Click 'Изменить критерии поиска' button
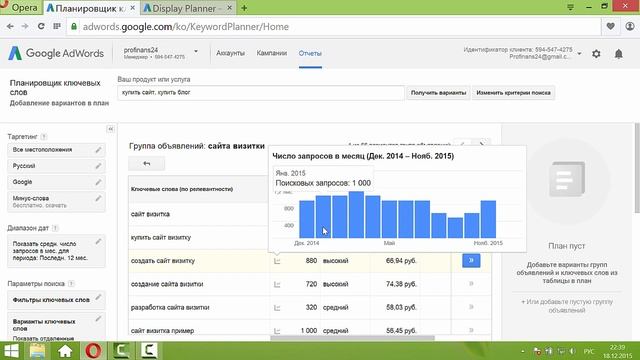The image size is (640, 360). click(x=513, y=93)
